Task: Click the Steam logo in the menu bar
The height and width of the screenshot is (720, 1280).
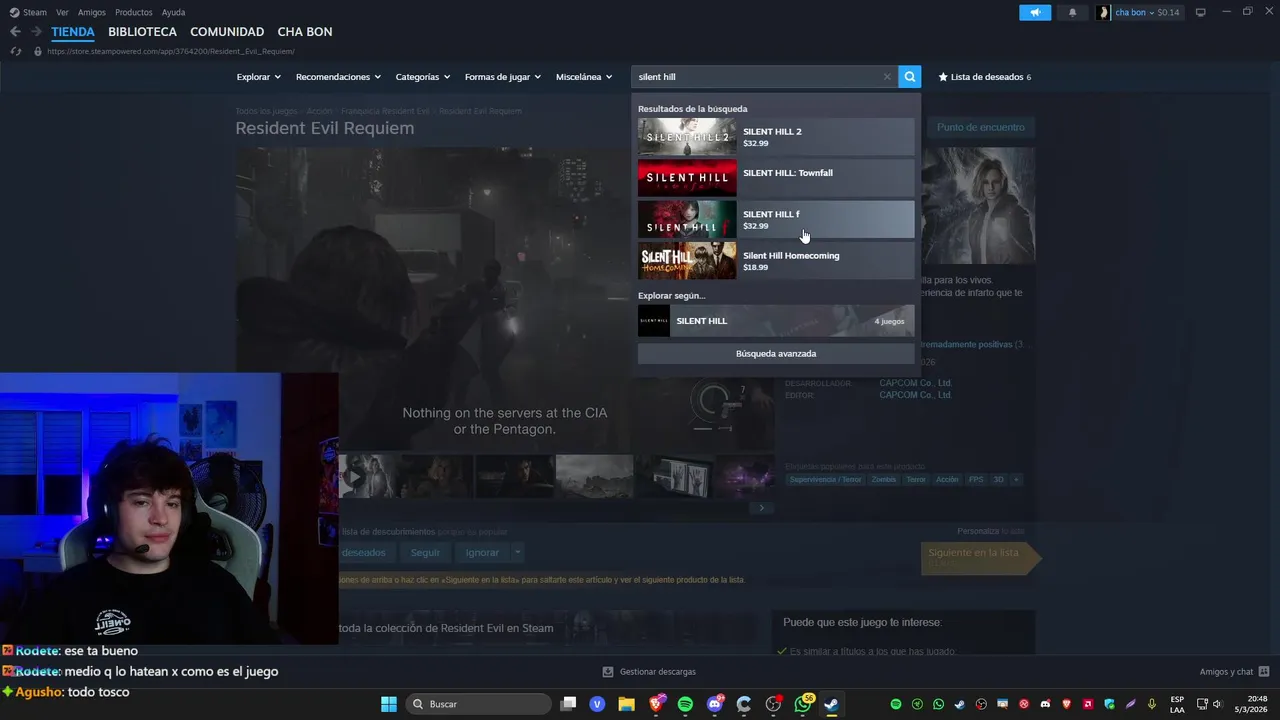Action: 14,12
